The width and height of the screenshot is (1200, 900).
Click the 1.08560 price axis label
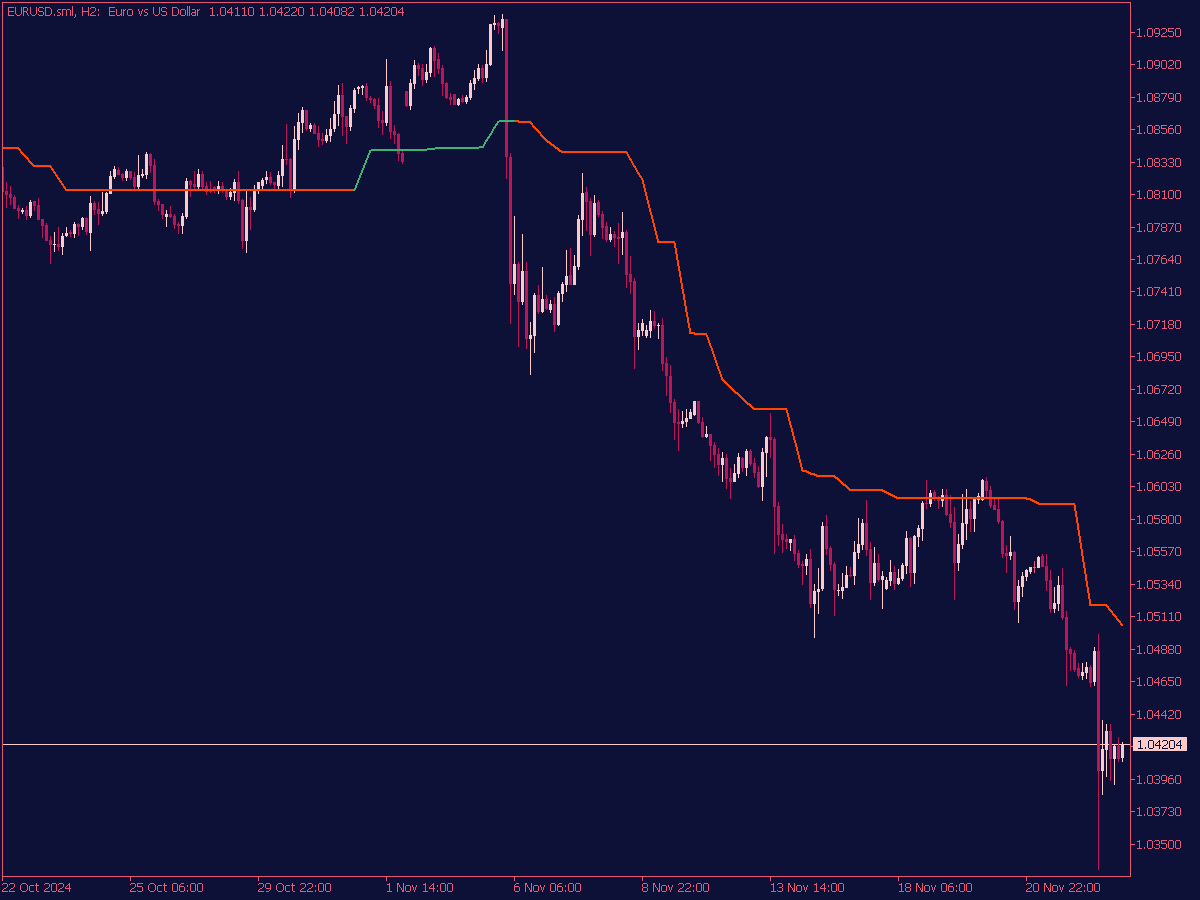1160,130
